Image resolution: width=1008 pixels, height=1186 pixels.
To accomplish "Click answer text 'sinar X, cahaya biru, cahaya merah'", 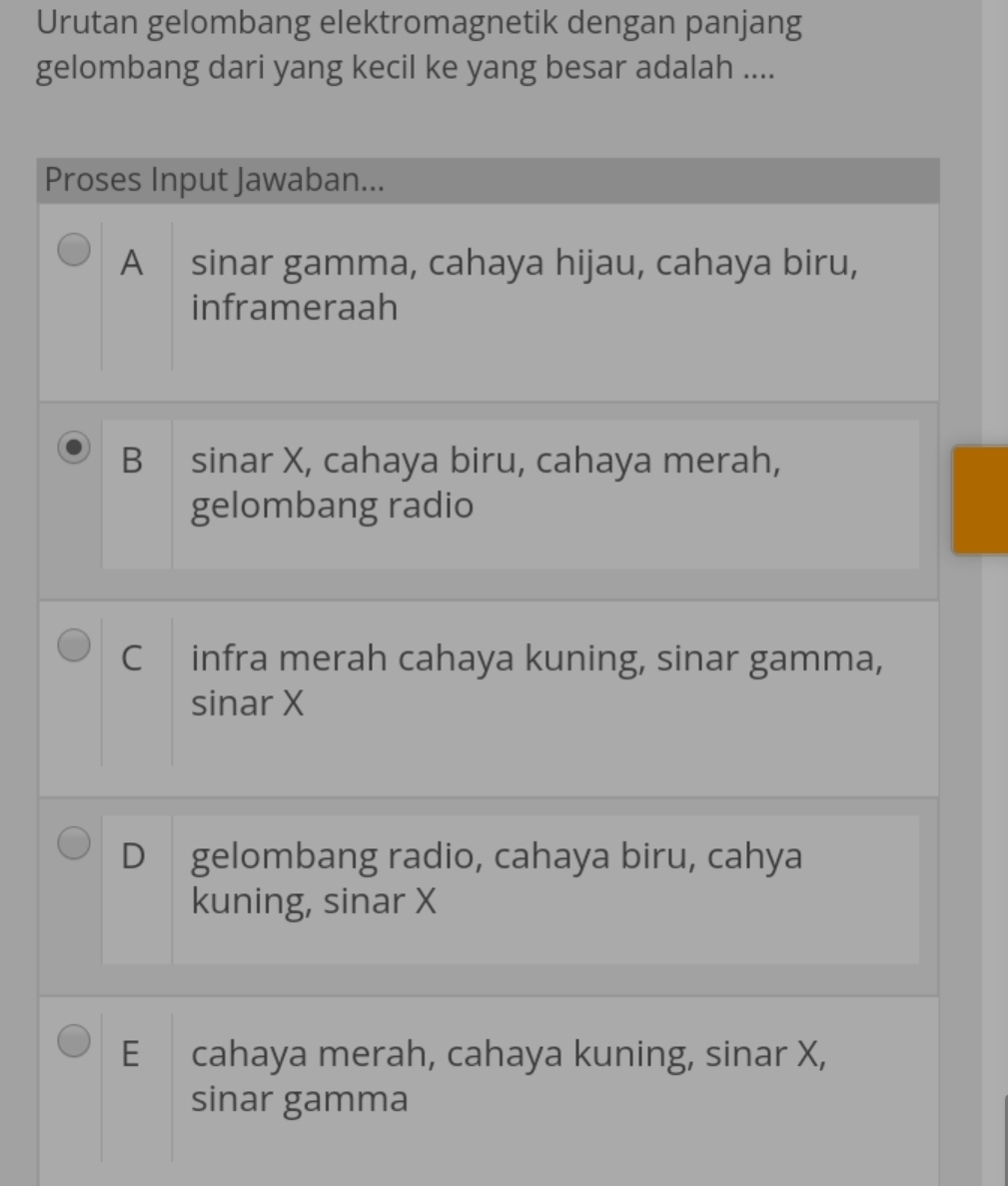I will coord(486,462).
